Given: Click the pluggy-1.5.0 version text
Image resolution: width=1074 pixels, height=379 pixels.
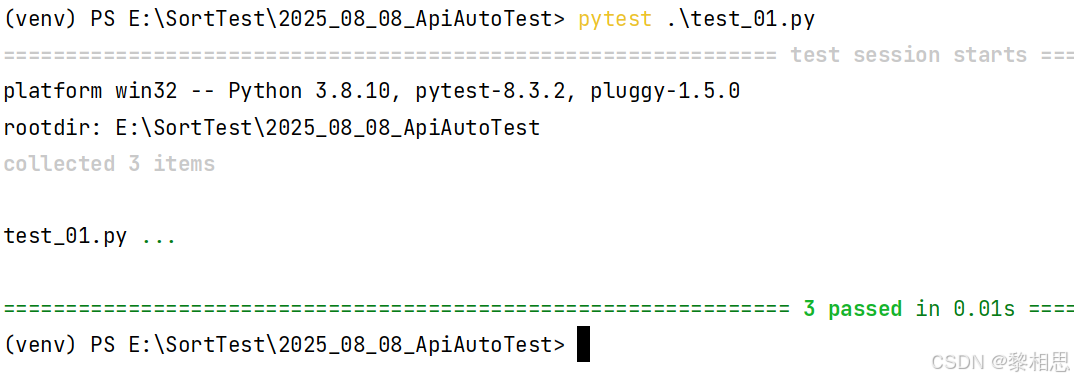Looking at the screenshot, I should pos(664,91).
